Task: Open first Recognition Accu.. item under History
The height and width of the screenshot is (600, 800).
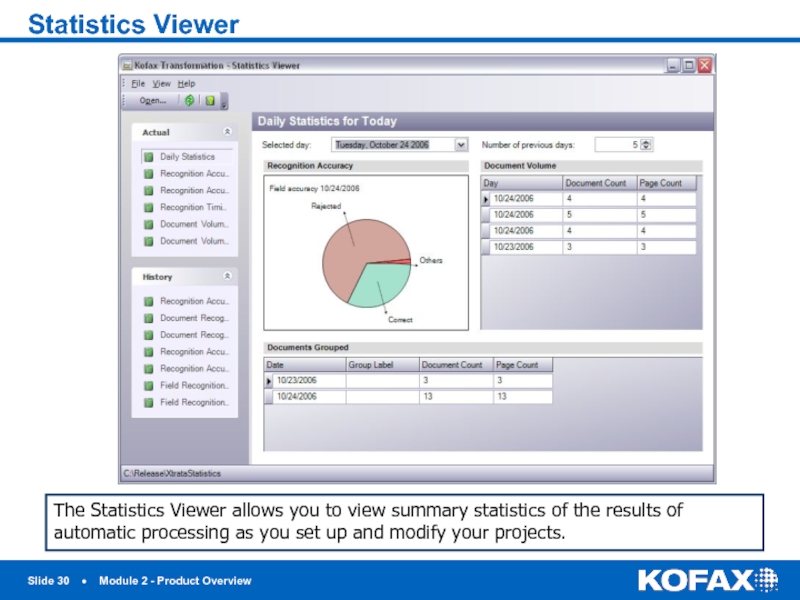Action: coord(187,302)
